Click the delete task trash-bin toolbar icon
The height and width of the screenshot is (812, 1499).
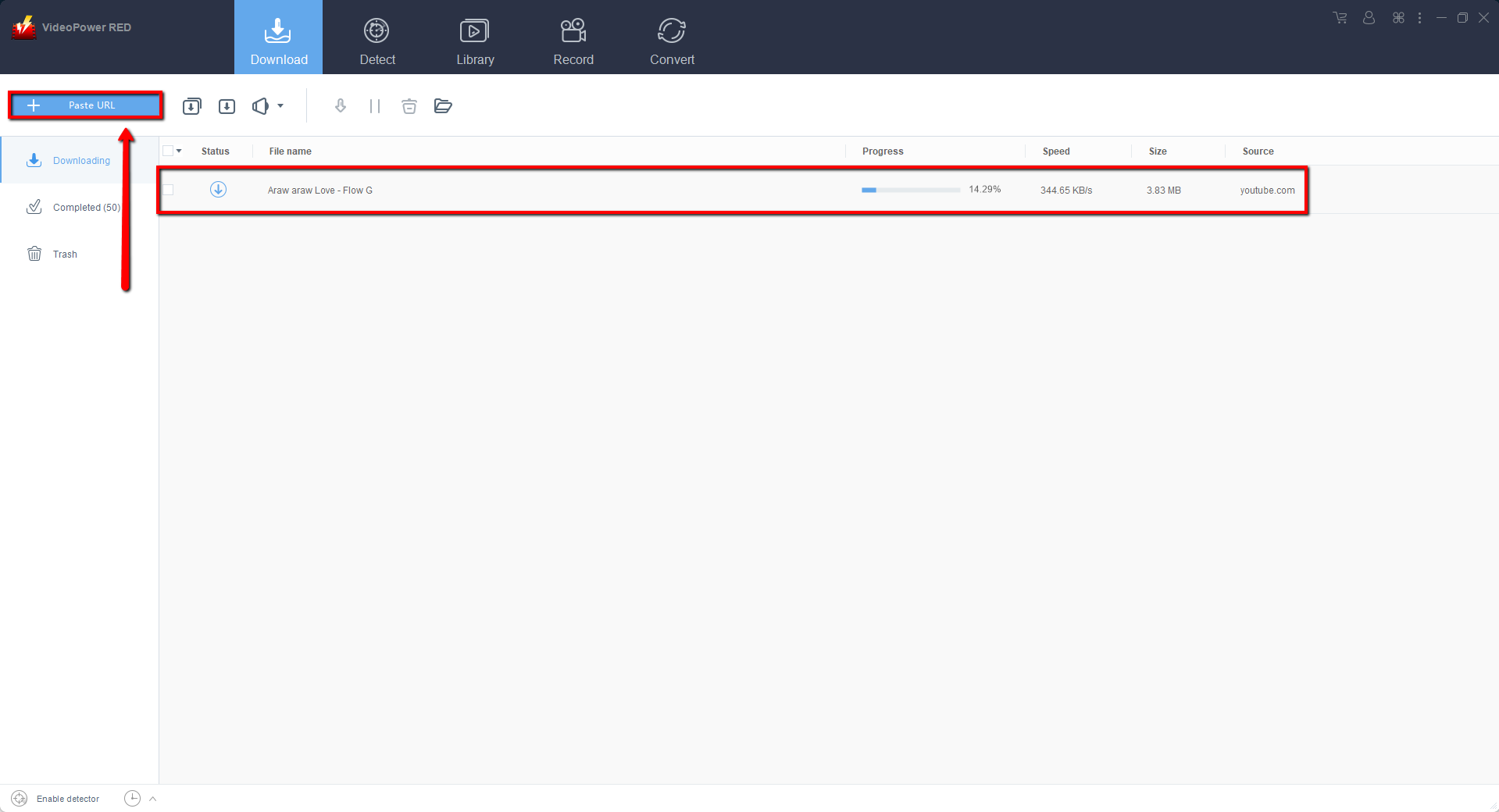pyautogui.click(x=409, y=106)
